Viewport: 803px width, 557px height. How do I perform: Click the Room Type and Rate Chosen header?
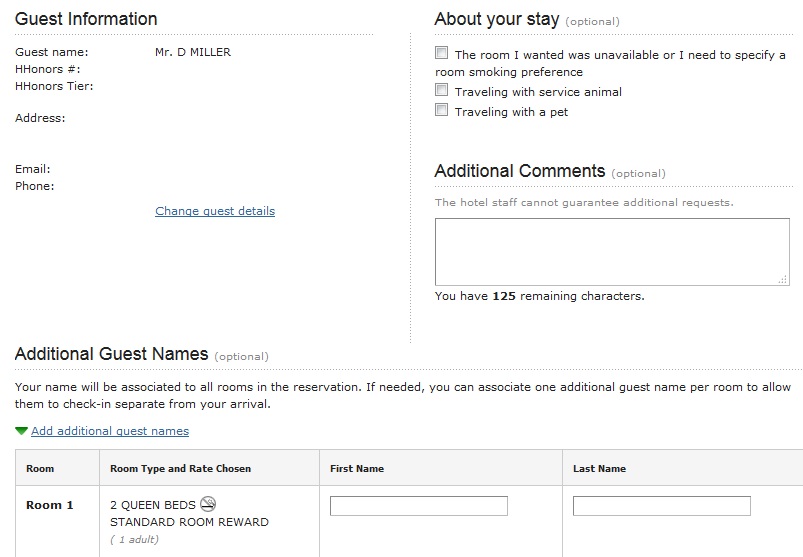[x=180, y=468]
